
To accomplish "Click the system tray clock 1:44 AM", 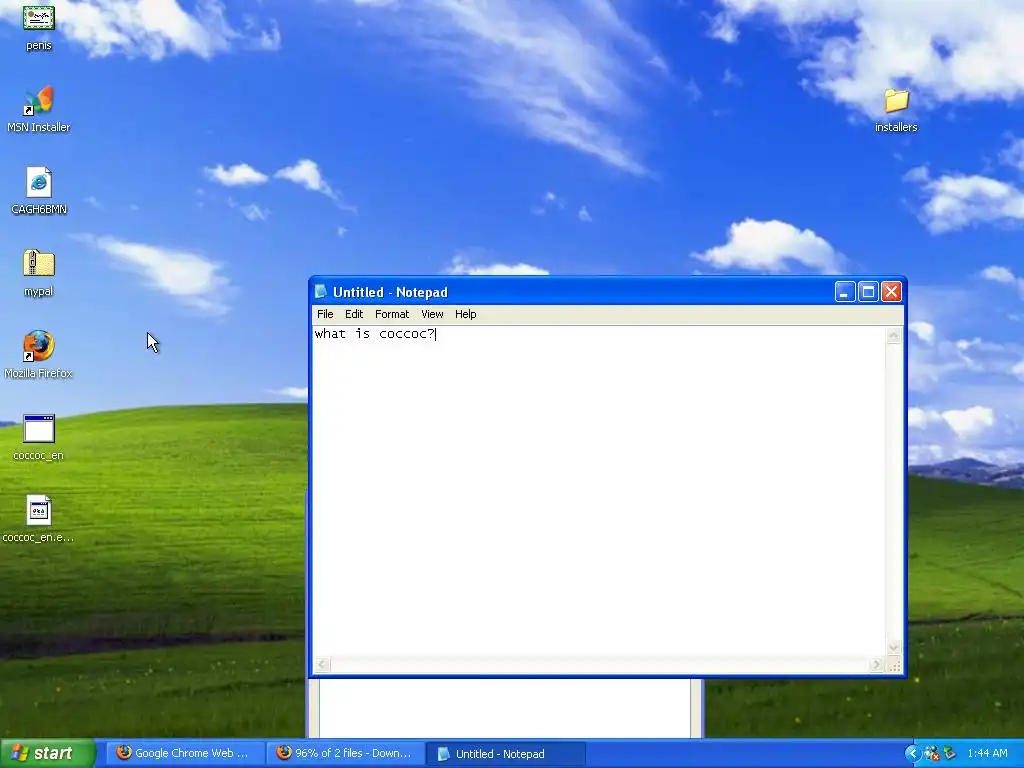I will (x=987, y=753).
